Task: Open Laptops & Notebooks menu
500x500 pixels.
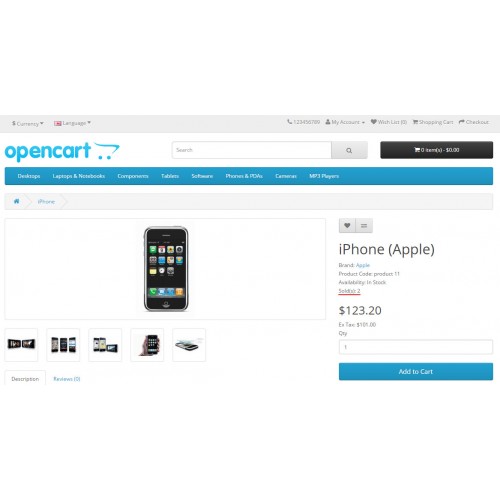Action: pos(79,176)
